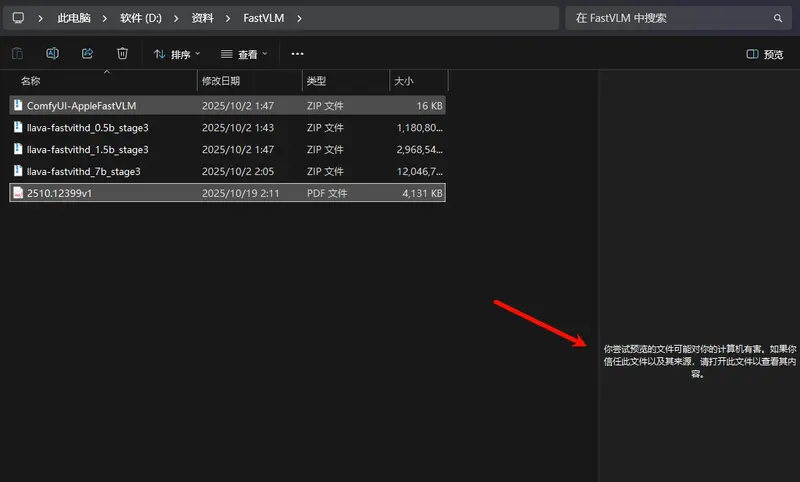800x482 pixels.
Task: Click the computer icon in address bar
Action: (18, 18)
